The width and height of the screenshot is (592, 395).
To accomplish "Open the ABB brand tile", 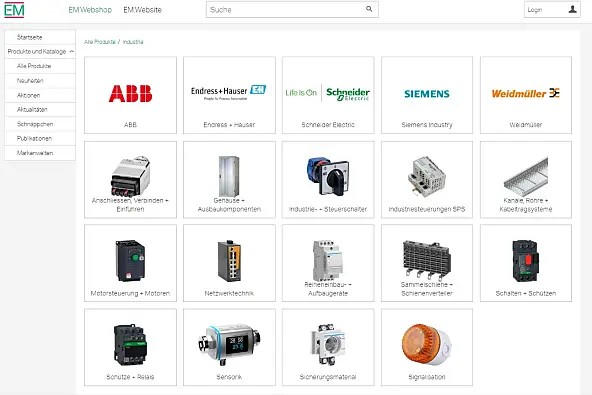I will (130, 95).
